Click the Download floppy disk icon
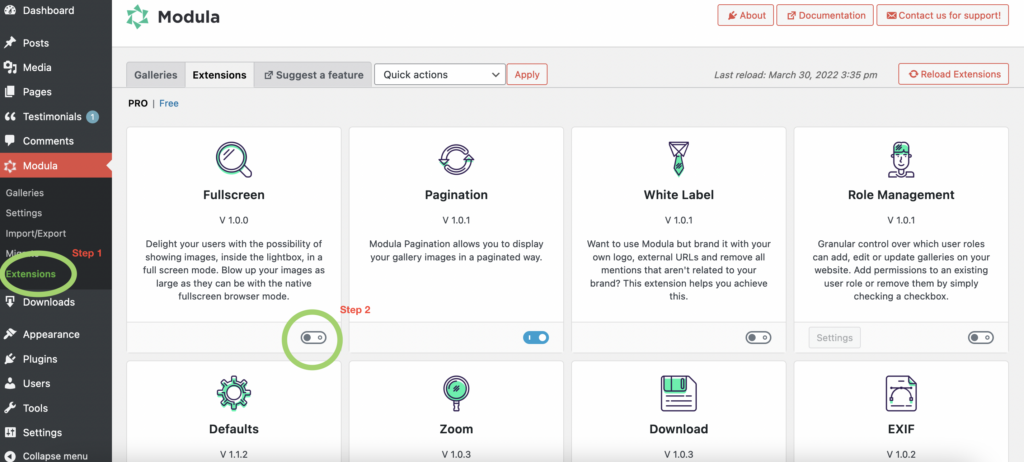The image size is (1024, 462). pyautogui.click(x=678, y=393)
